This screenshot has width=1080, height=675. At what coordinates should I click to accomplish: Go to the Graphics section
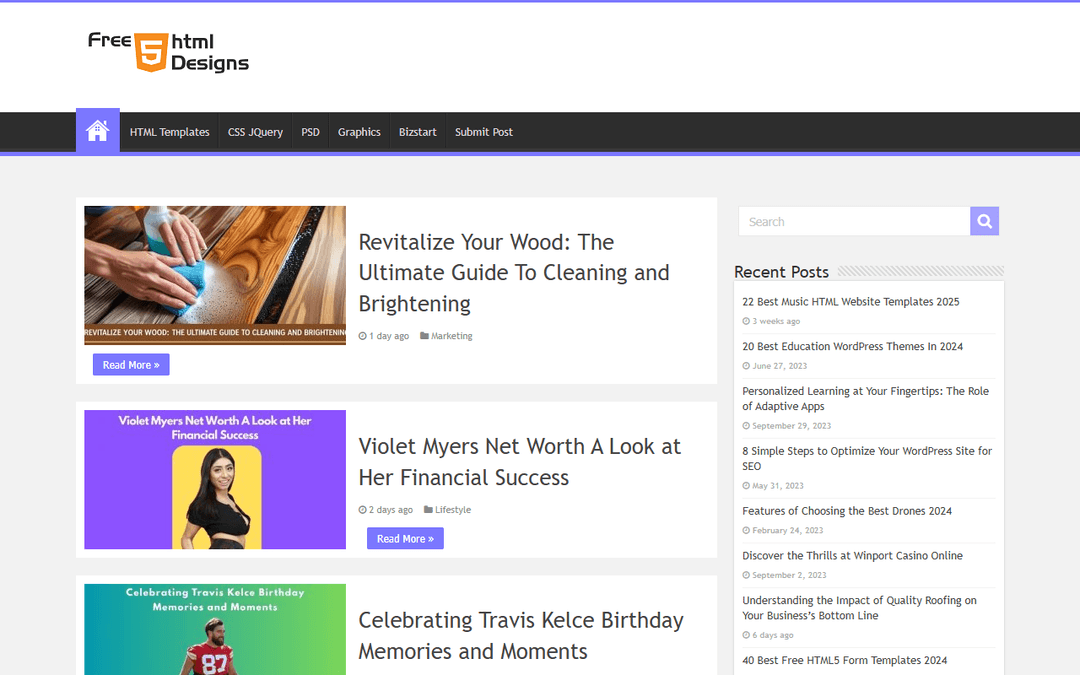tap(359, 132)
